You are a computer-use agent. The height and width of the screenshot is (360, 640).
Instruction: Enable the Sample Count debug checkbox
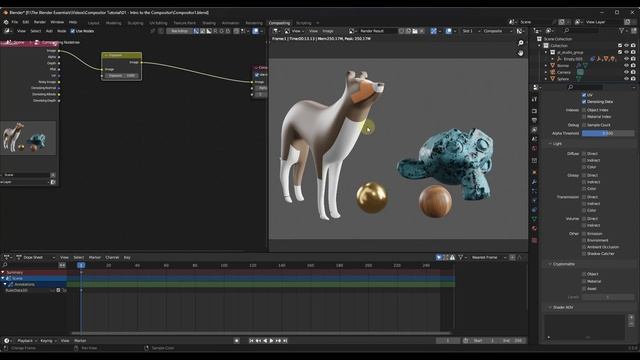pyautogui.click(x=584, y=125)
